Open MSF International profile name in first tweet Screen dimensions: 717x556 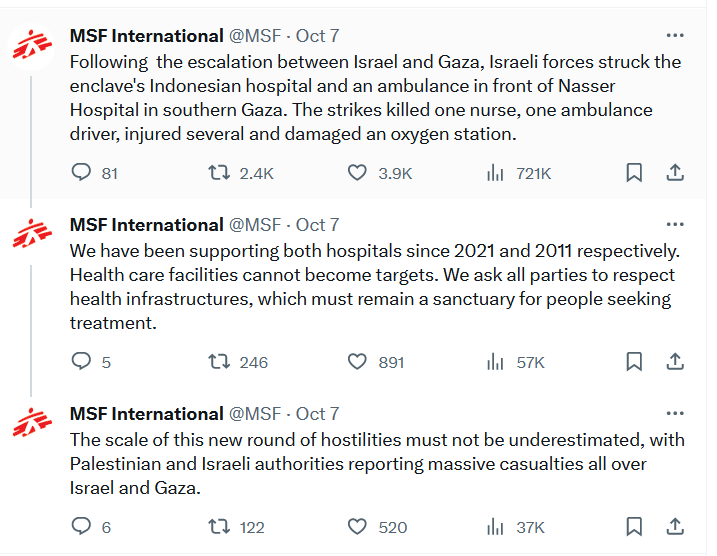(x=146, y=36)
